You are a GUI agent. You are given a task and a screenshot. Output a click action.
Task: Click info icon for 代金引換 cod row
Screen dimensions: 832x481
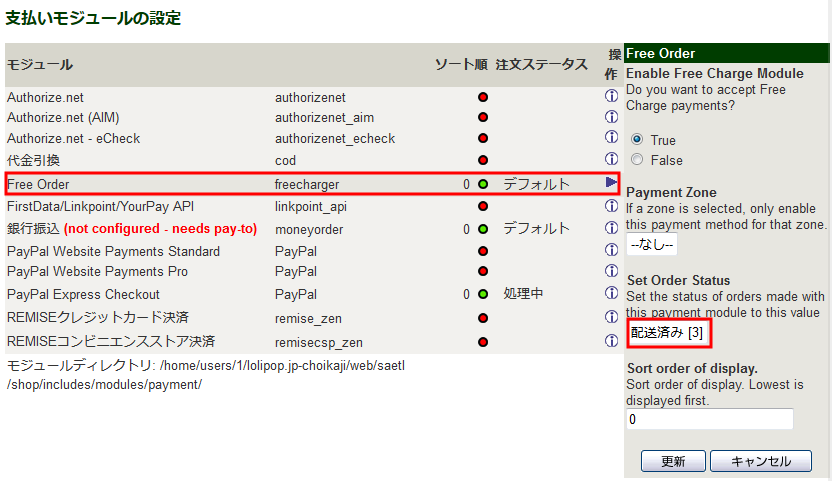coord(611,159)
